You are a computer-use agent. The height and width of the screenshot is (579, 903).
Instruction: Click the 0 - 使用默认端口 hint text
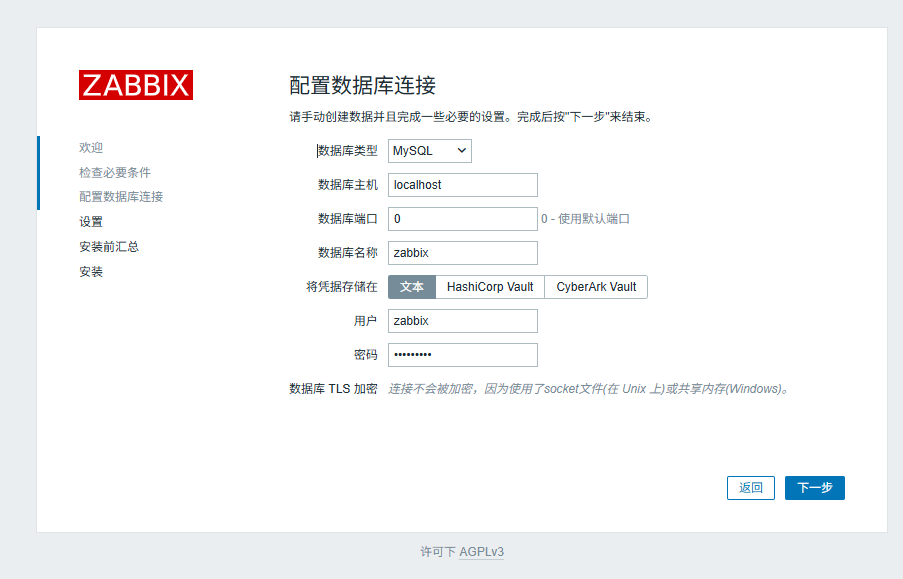(585, 219)
